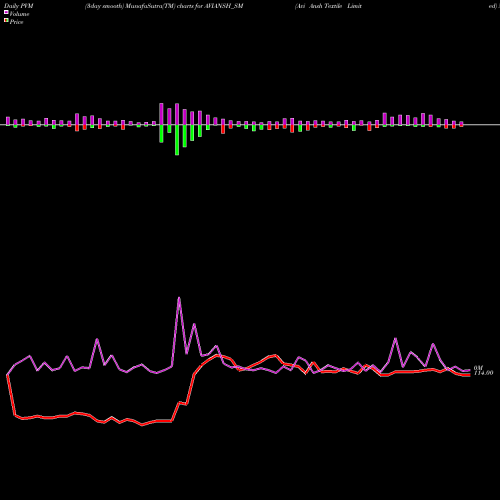Click the 'Volume' legend label
The image size is (500, 500).
[x=19, y=14]
